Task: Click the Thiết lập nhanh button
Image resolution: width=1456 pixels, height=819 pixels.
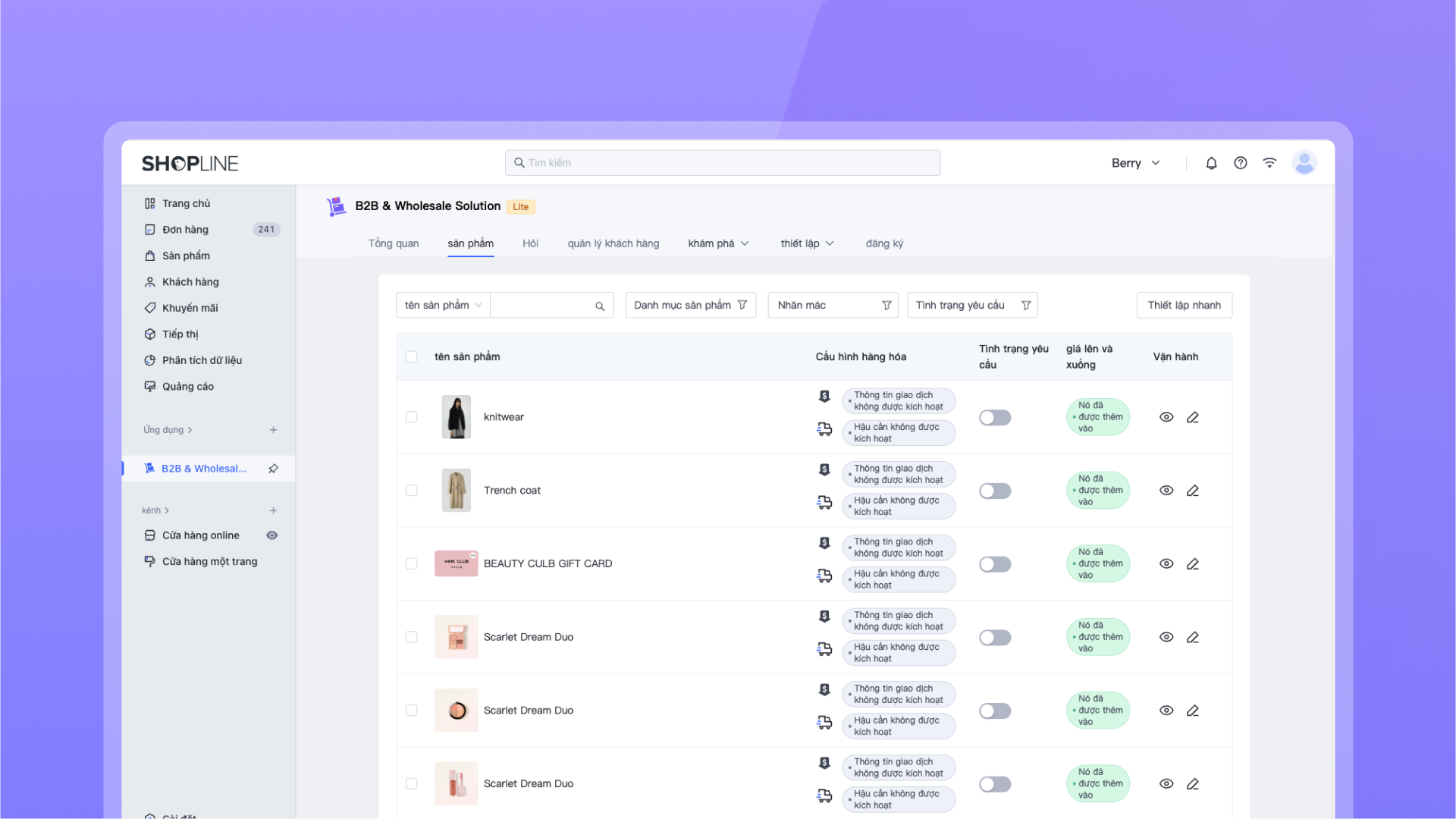Action: click(x=1184, y=306)
